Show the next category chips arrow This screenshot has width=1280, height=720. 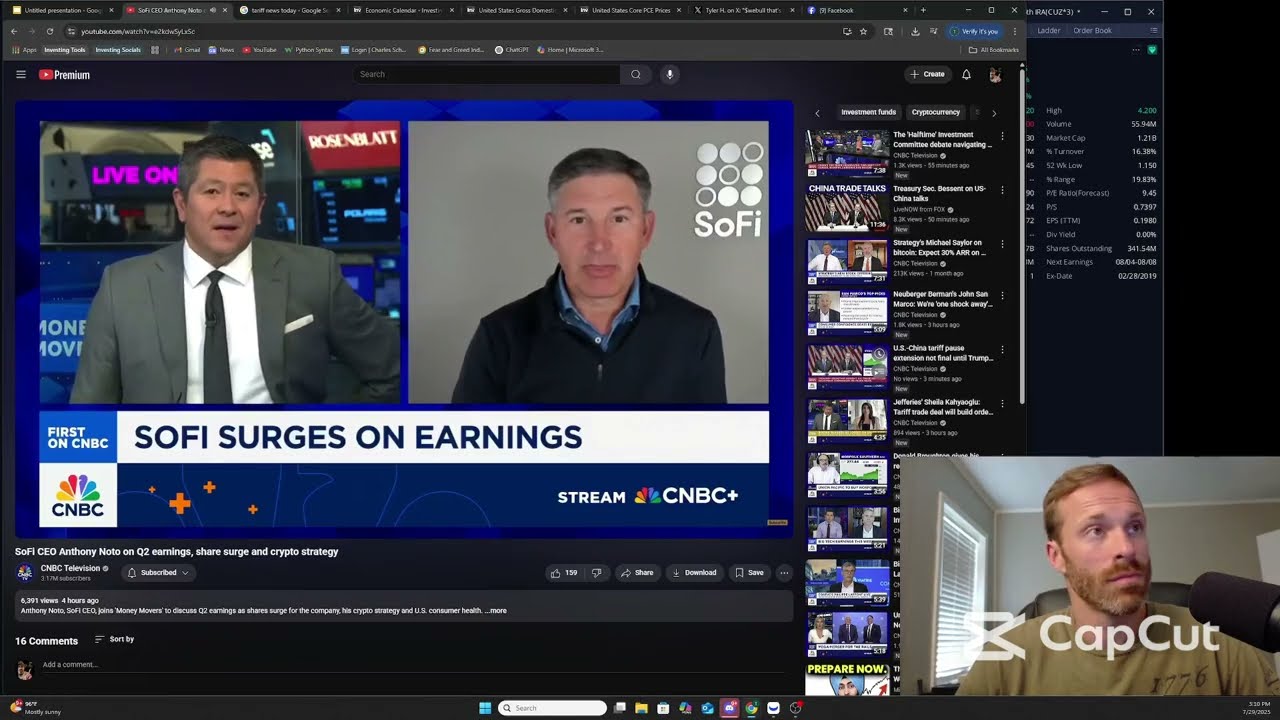(x=993, y=113)
